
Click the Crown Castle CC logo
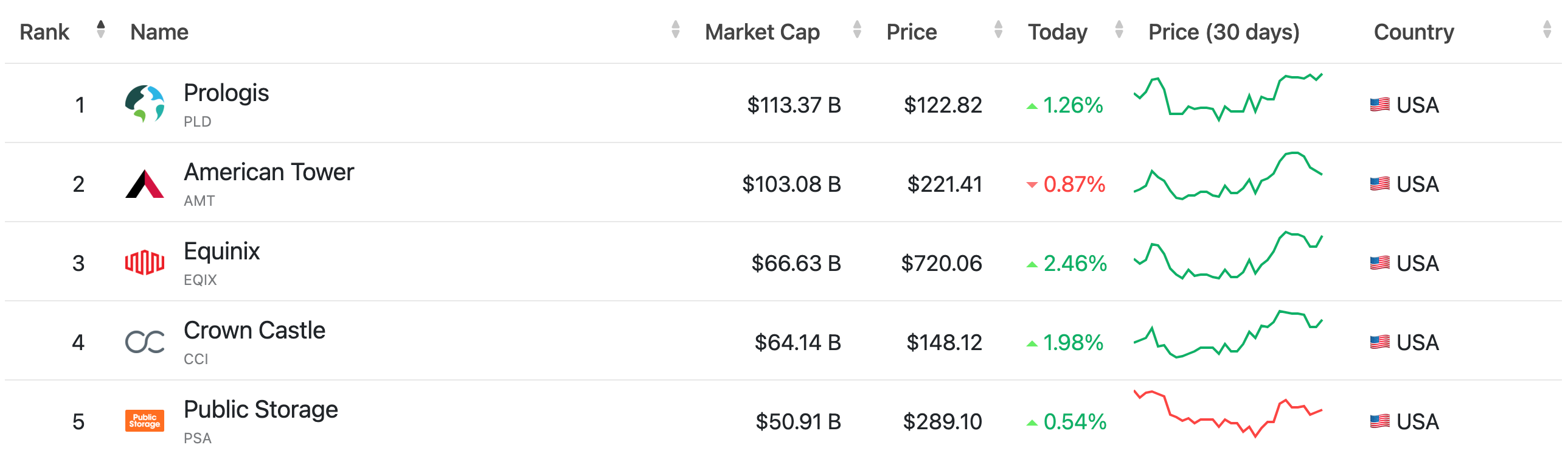(144, 342)
